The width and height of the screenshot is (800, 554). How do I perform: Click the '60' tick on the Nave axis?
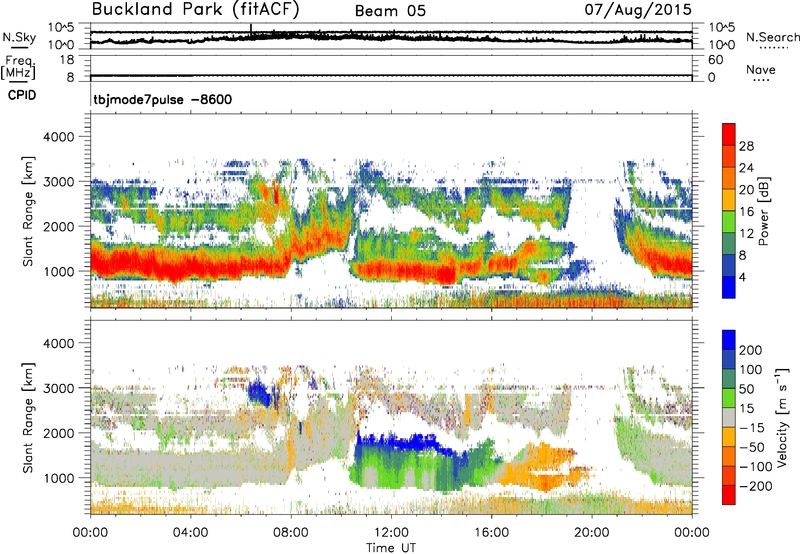coord(715,60)
